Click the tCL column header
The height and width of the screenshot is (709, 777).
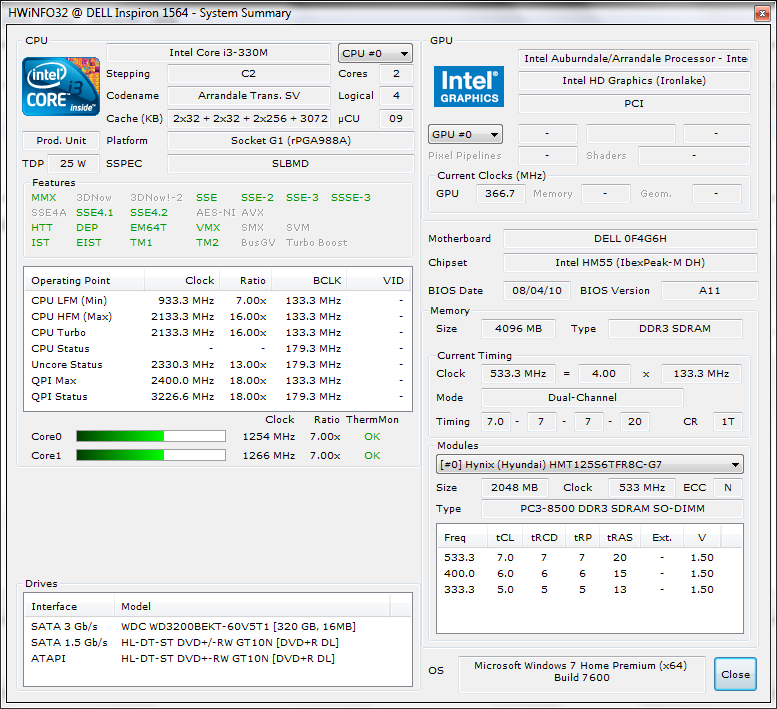505,538
